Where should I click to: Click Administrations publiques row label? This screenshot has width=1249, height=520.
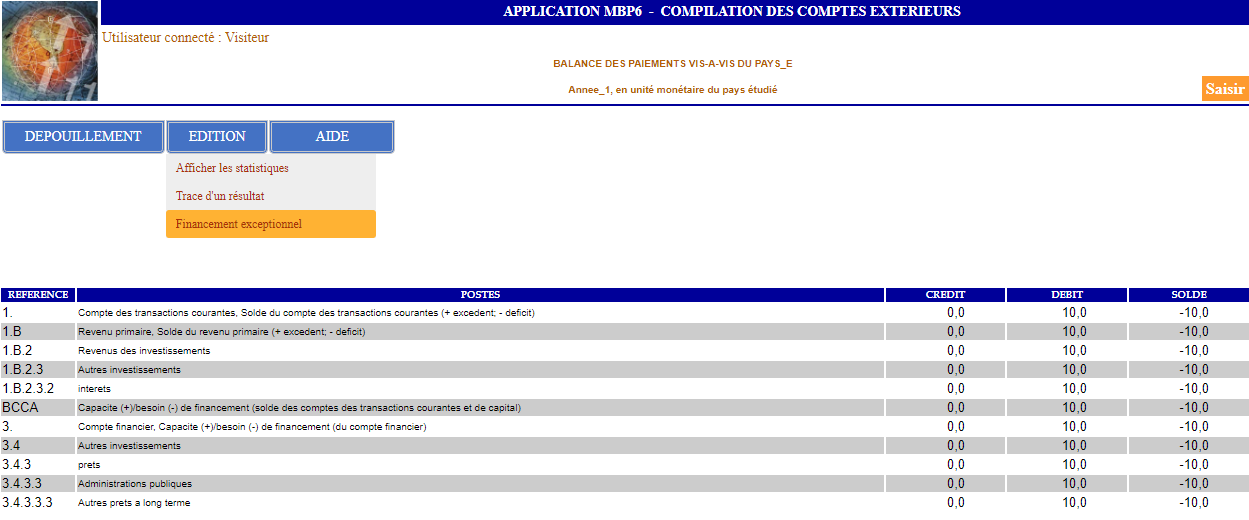[x=135, y=484]
